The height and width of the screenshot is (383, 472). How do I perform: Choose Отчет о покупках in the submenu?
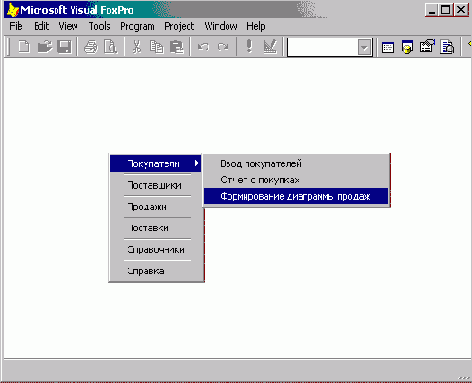point(296,180)
